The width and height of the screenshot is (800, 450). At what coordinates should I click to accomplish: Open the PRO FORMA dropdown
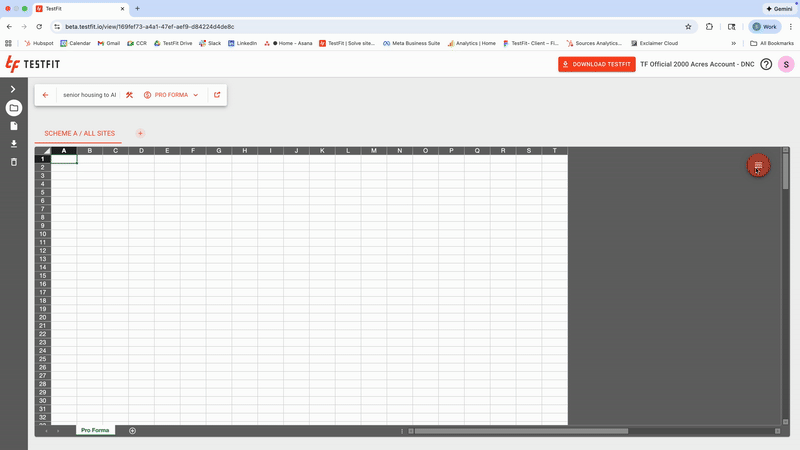click(171, 95)
